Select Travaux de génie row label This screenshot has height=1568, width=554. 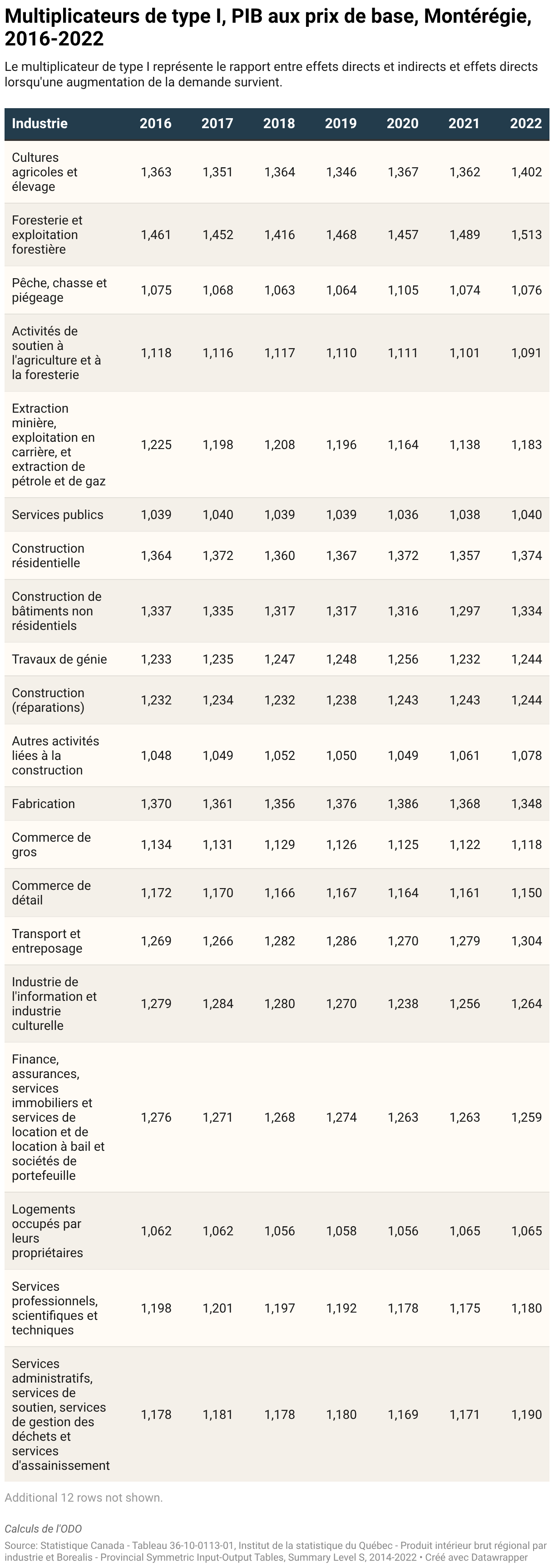(59, 659)
